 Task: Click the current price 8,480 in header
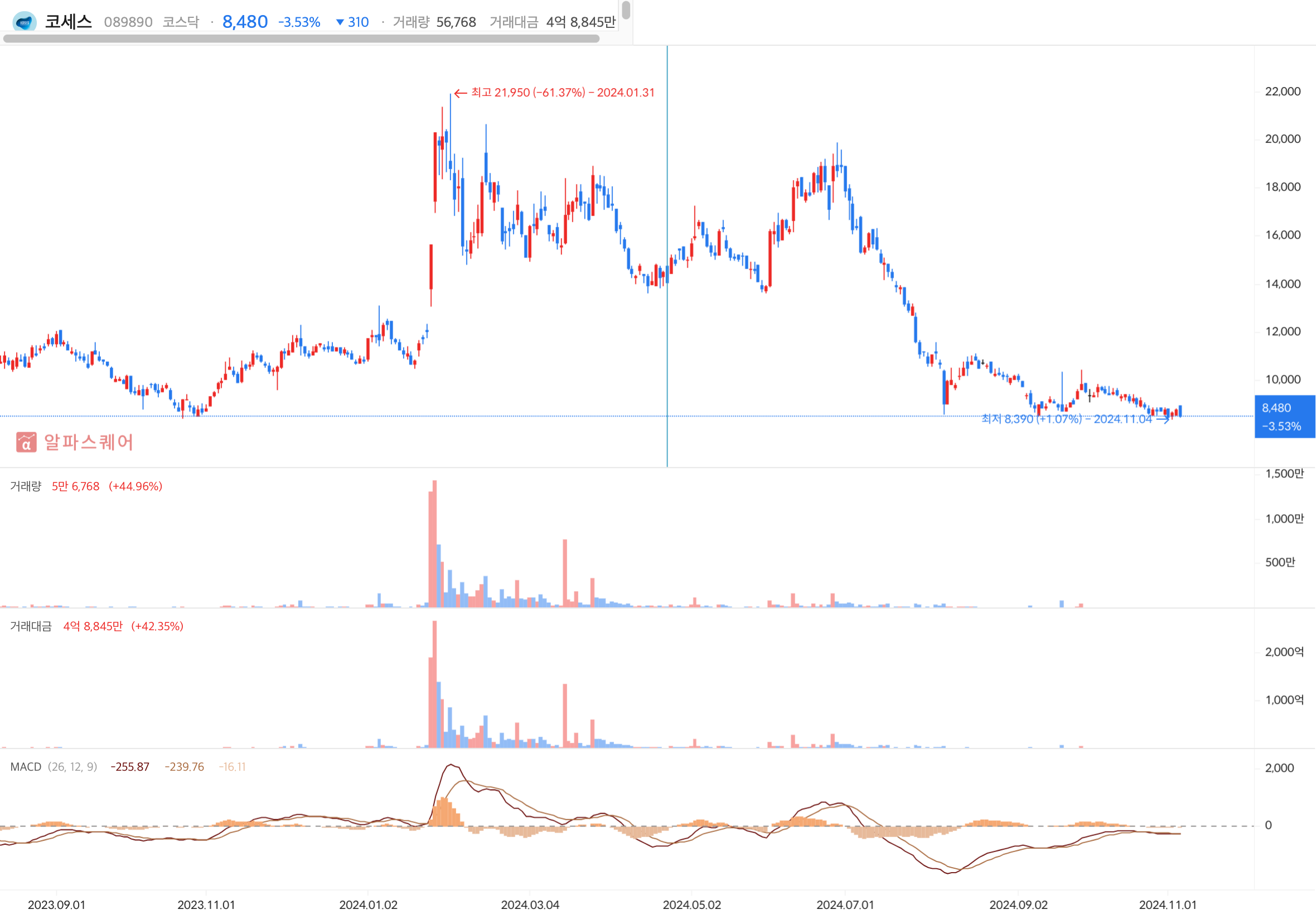pyautogui.click(x=245, y=22)
